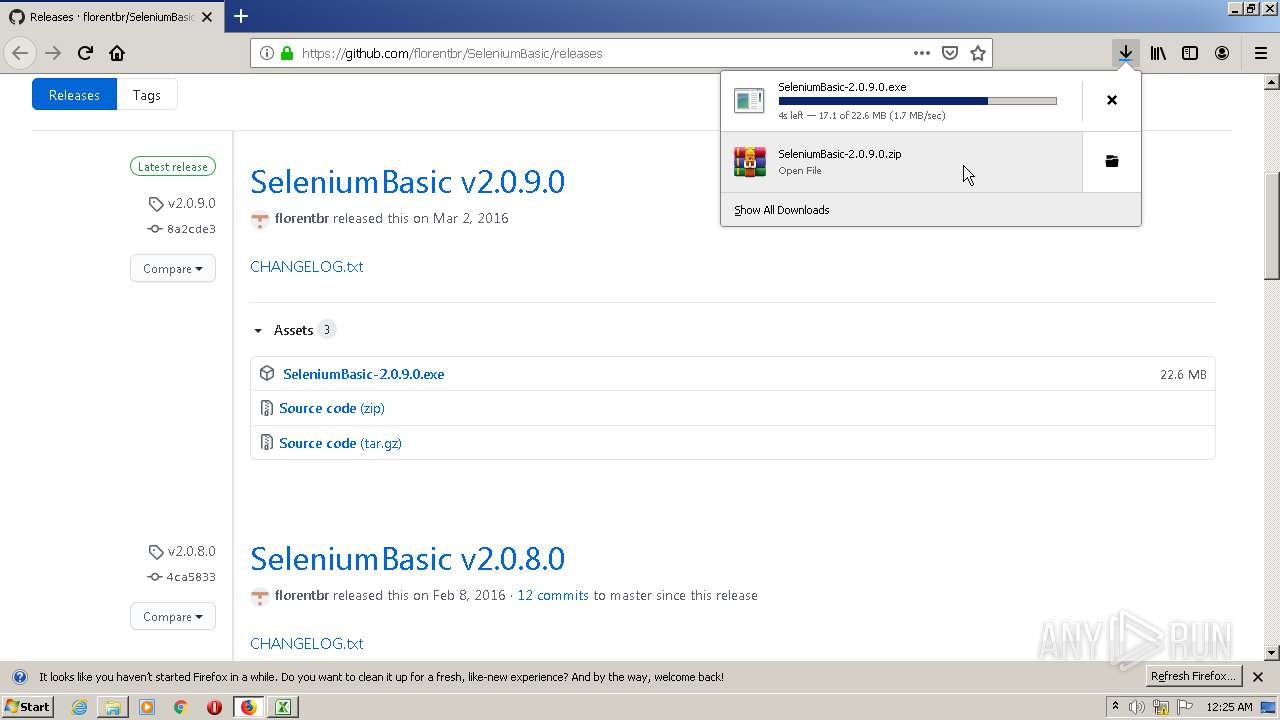Open Windows Media Player taskbar icon
This screenshot has width=1280, height=720.
point(147,707)
